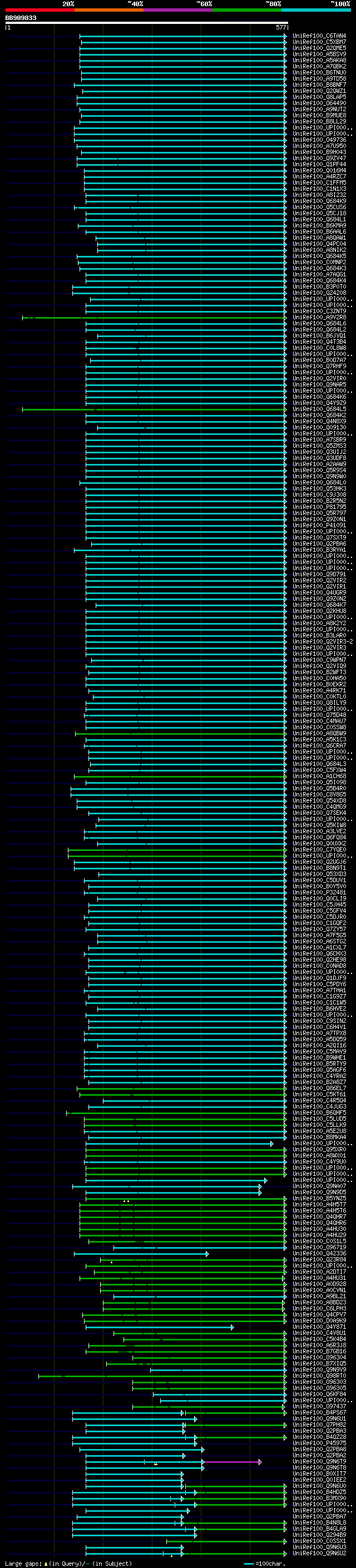
Task: Select the UniRef100_O49736 label
Action: (319, 140)
